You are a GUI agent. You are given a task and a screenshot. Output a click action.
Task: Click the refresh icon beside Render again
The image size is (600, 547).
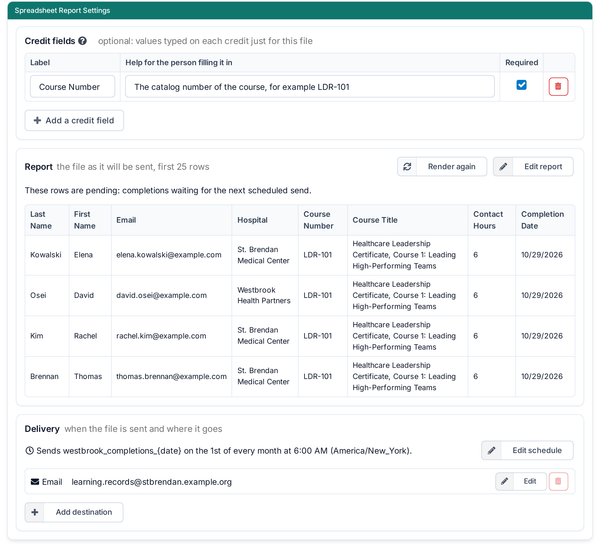tap(407, 167)
